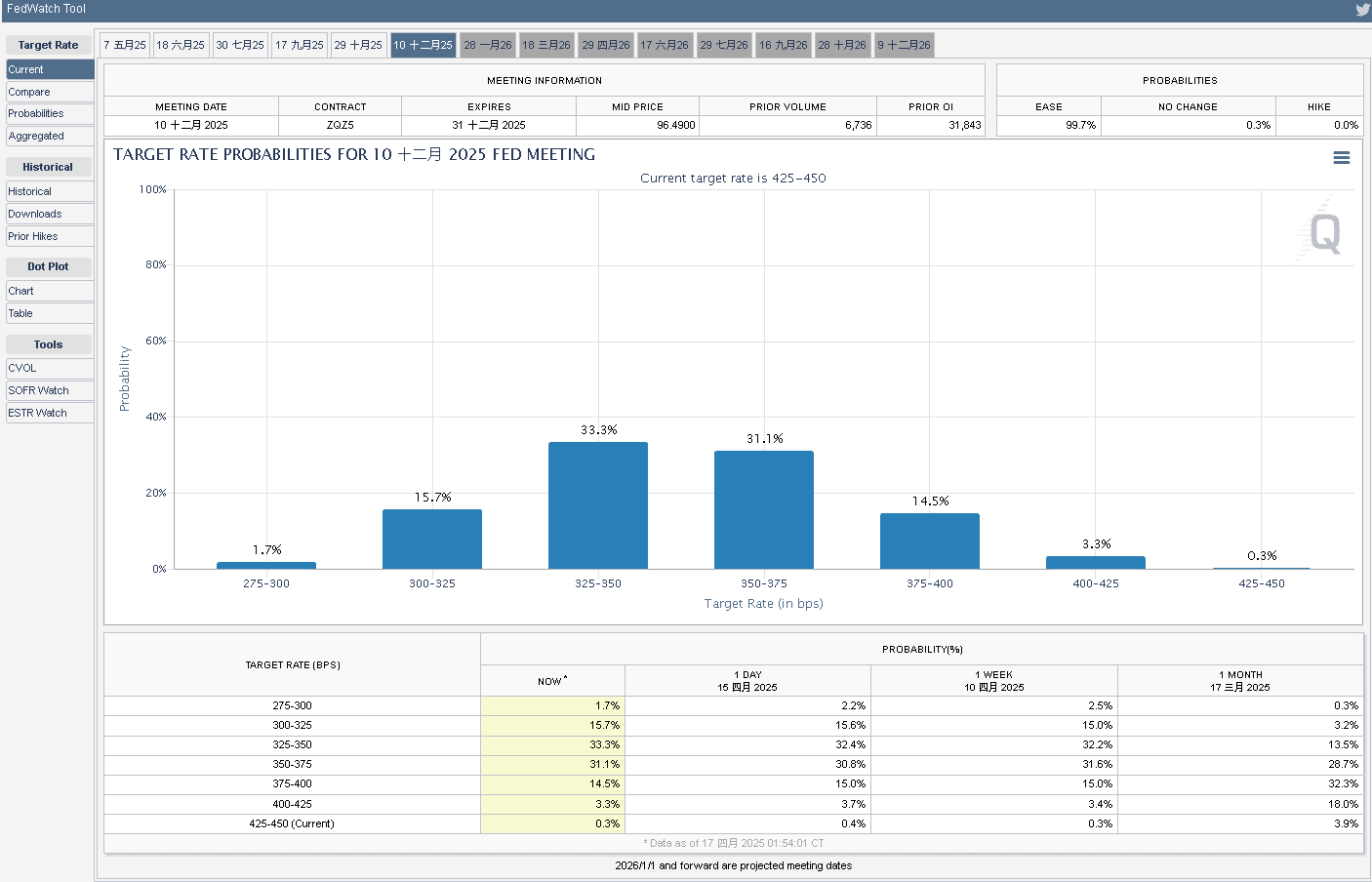Click the 96.4900 mid price value
Screen dimensions: 1372x882
point(675,125)
